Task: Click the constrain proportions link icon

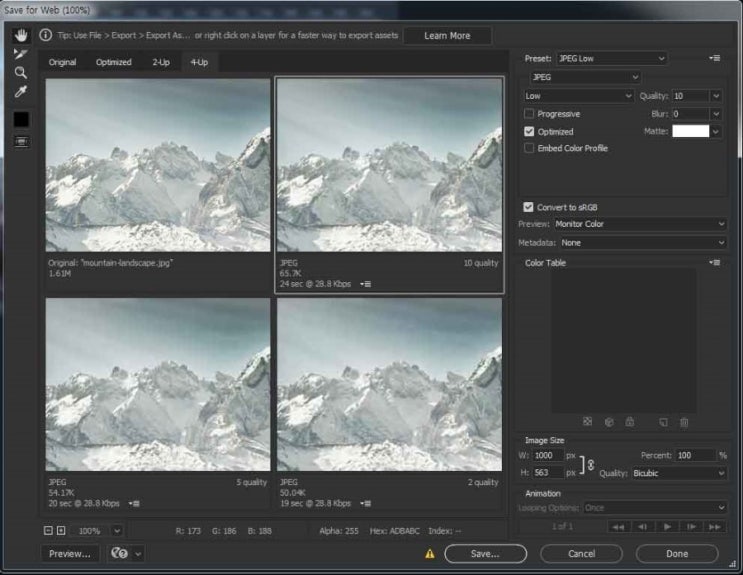Action: click(x=590, y=463)
